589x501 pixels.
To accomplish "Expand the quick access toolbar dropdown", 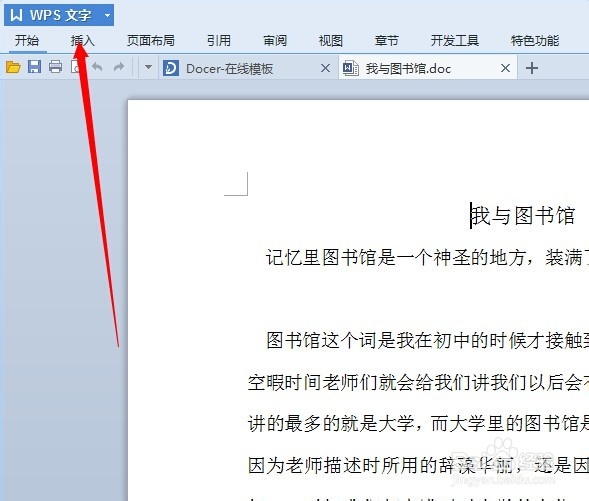I will (x=148, y=67).
